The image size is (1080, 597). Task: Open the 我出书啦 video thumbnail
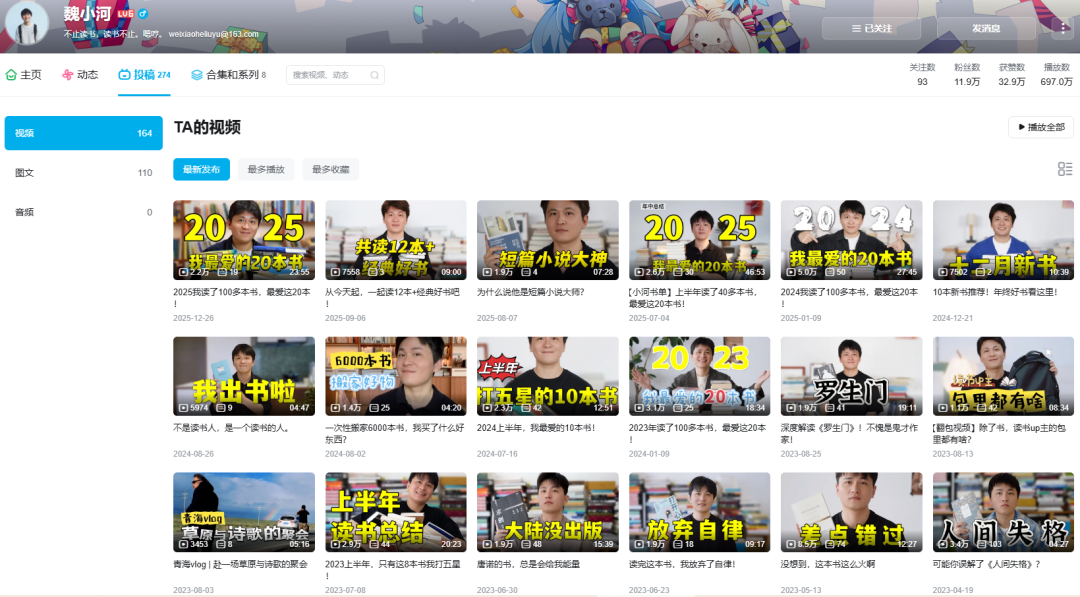click(x=243, y=376)
